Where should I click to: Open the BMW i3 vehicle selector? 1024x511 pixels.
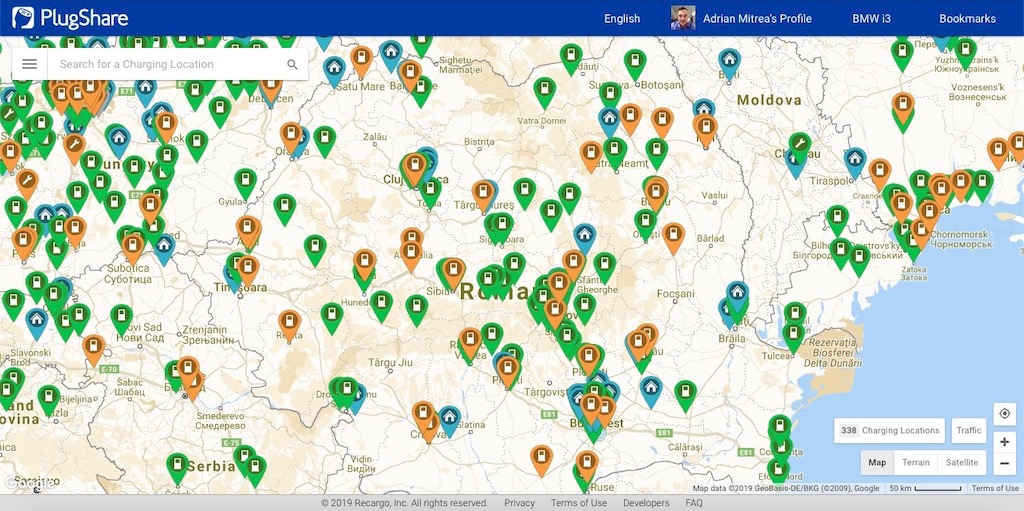(871, 18)
